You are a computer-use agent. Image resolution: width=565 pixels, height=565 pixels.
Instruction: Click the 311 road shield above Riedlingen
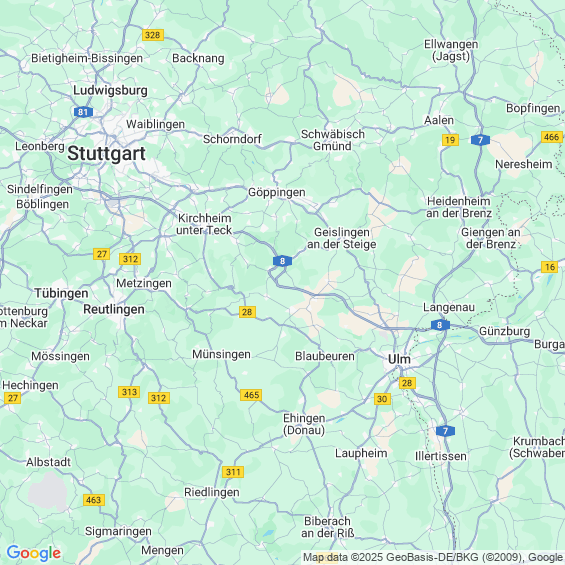(x=233, y=472)
